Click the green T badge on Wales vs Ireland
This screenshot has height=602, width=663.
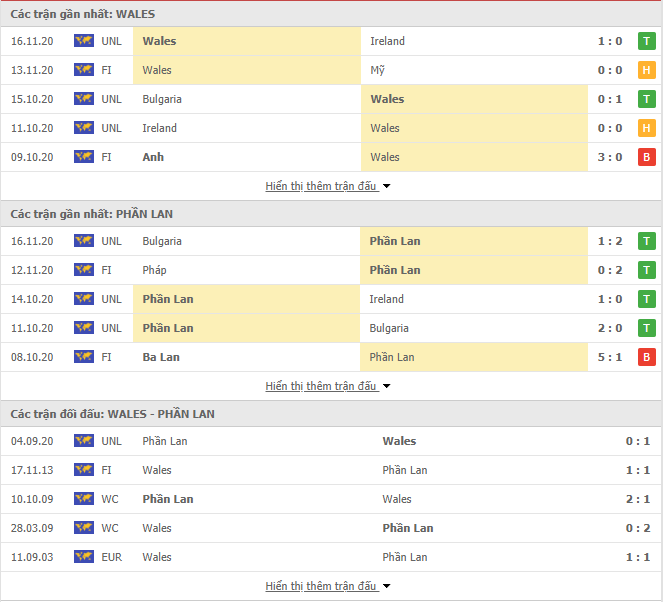click(647, 41)
